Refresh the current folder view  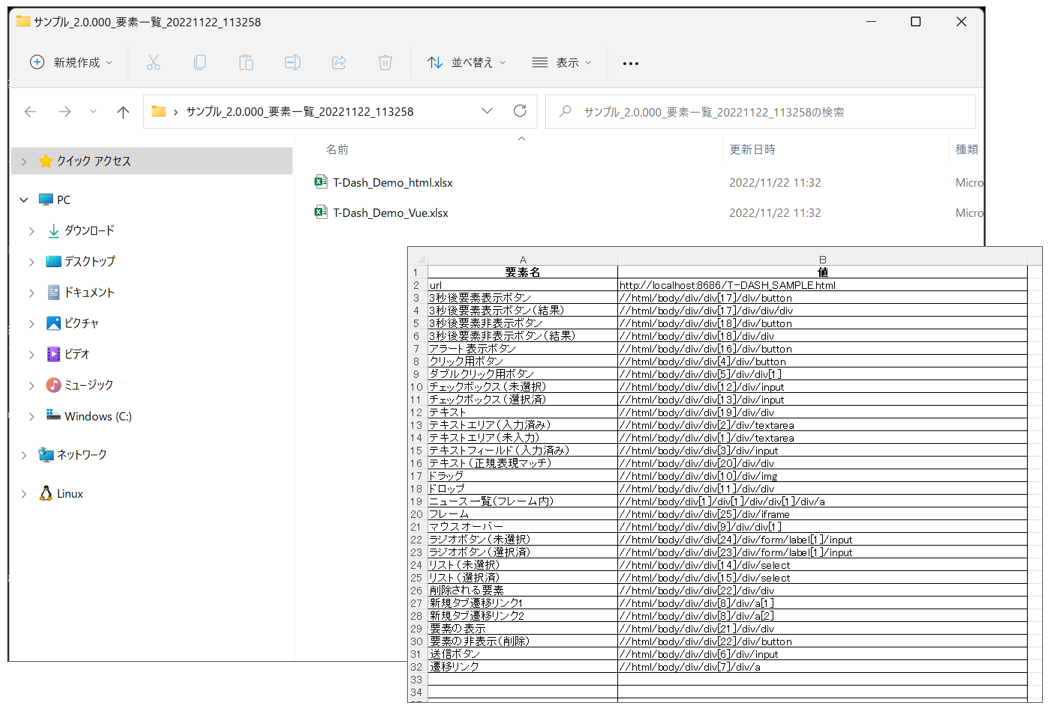point(520,112)
